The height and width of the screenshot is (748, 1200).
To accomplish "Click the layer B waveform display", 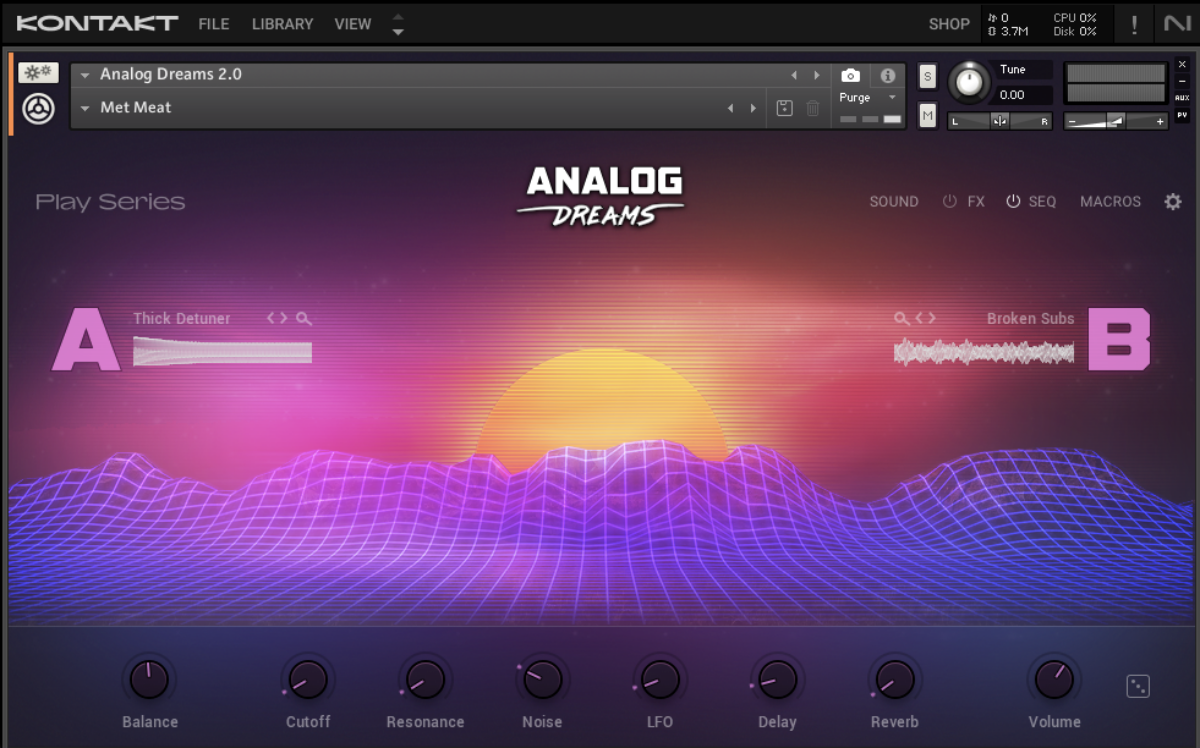I will [x=984, y=352].
